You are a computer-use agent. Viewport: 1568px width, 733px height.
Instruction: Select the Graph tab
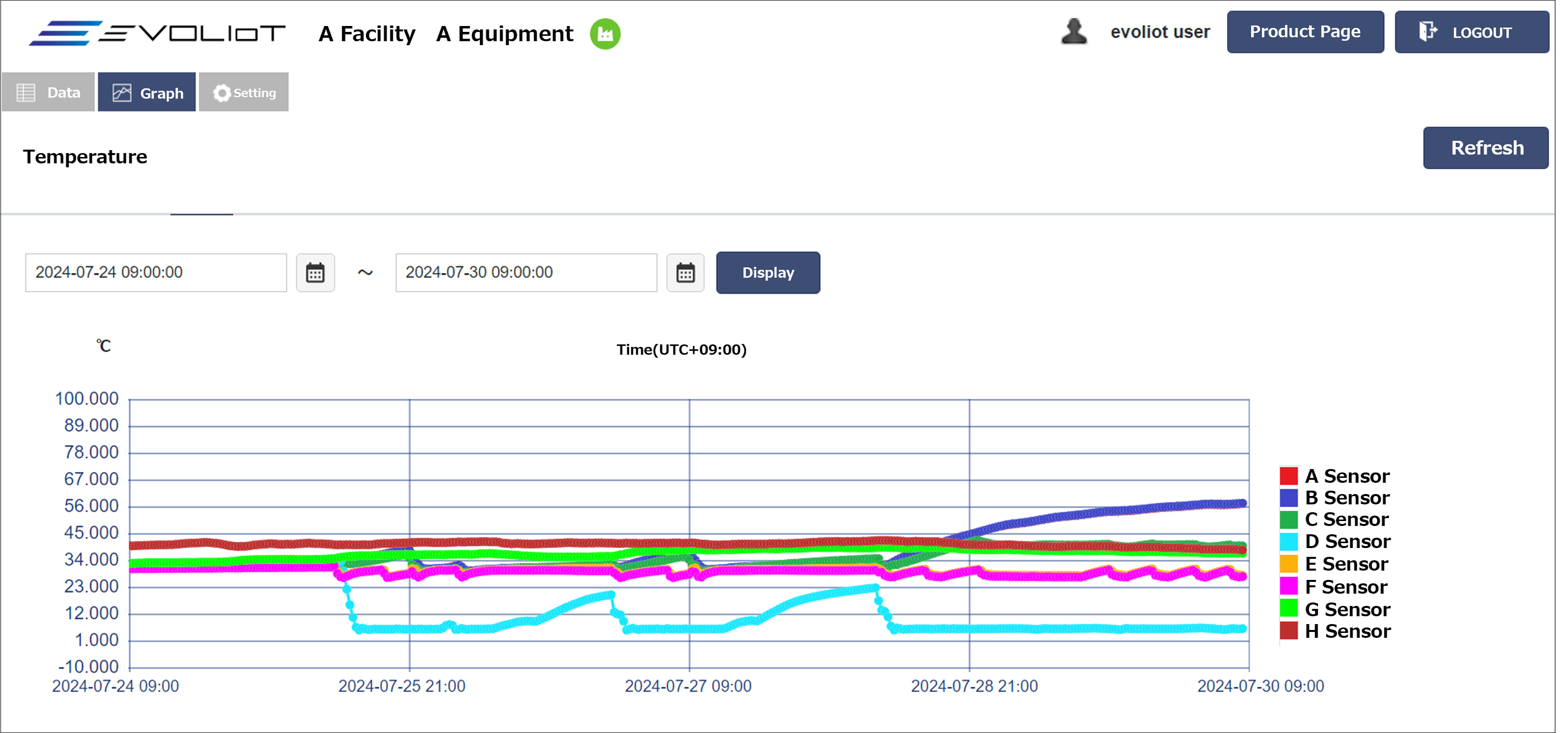(147, 92)
